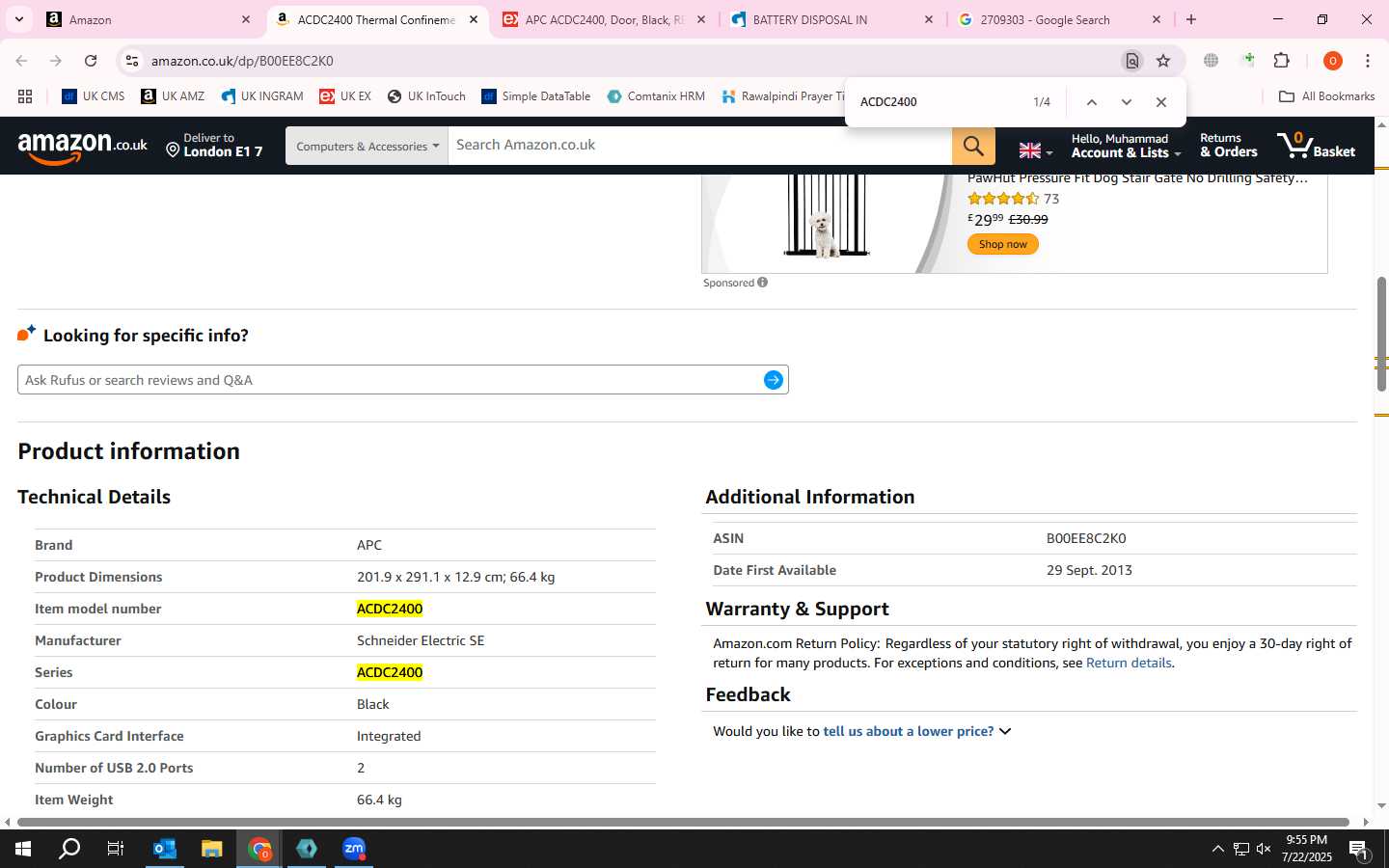Screen dimensions: 1389x868
Task: Open Outlook from the taskbar
Action: (x=164, y=849)
